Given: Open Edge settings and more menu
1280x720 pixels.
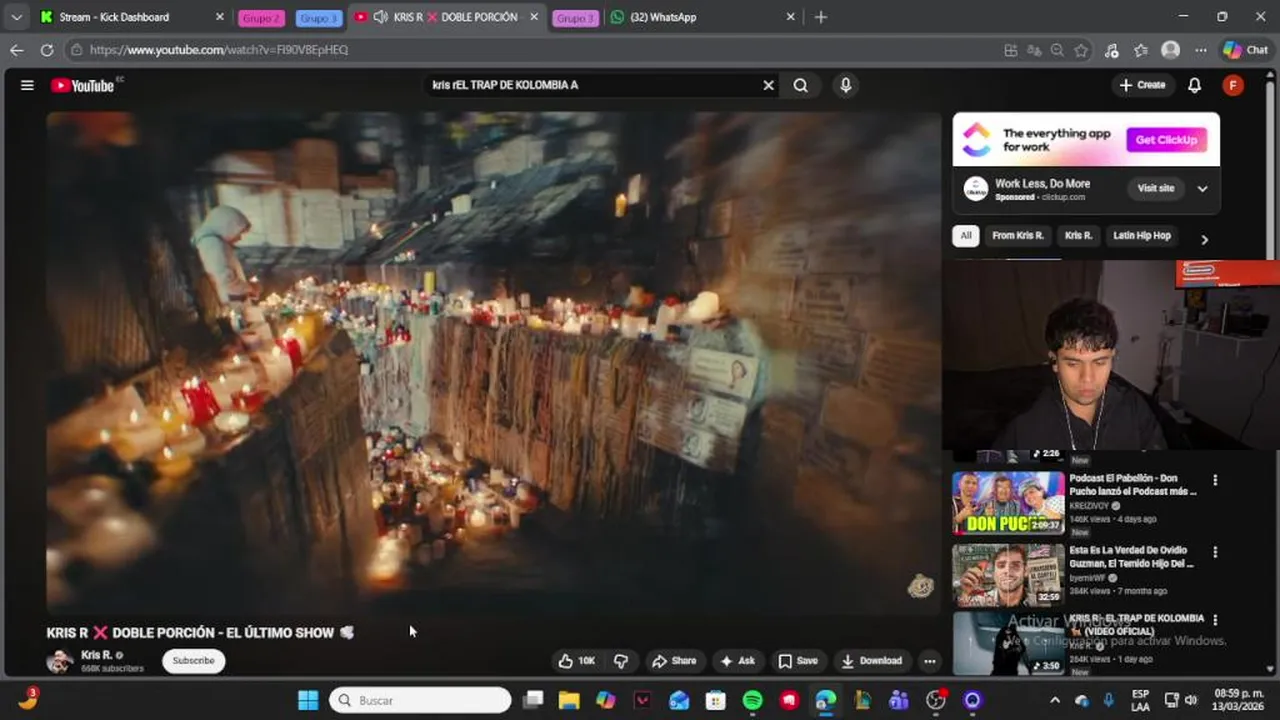Looking at the screenshot, I should coord(1200,50).
